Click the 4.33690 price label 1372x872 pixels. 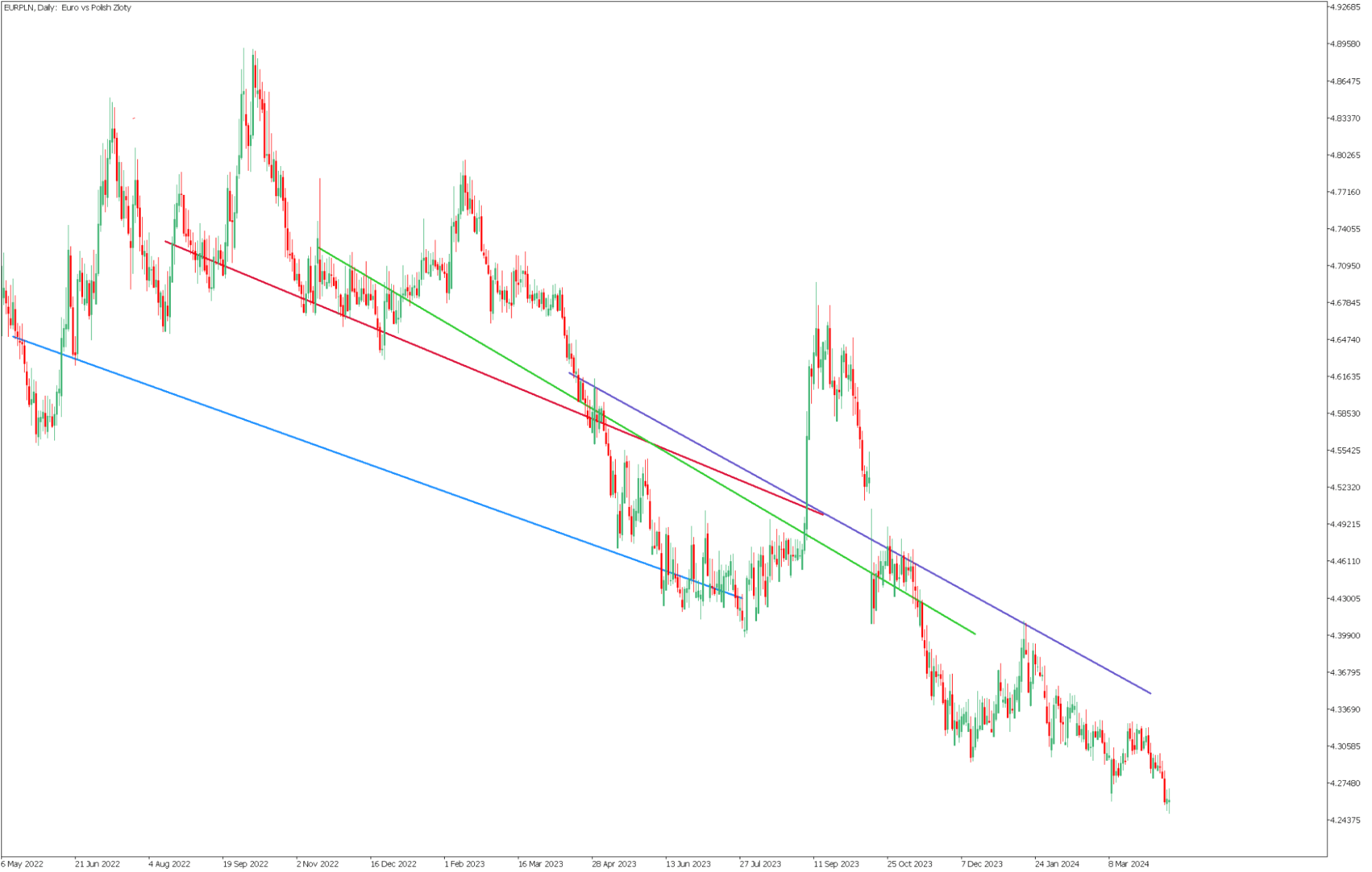(1345, 709)
